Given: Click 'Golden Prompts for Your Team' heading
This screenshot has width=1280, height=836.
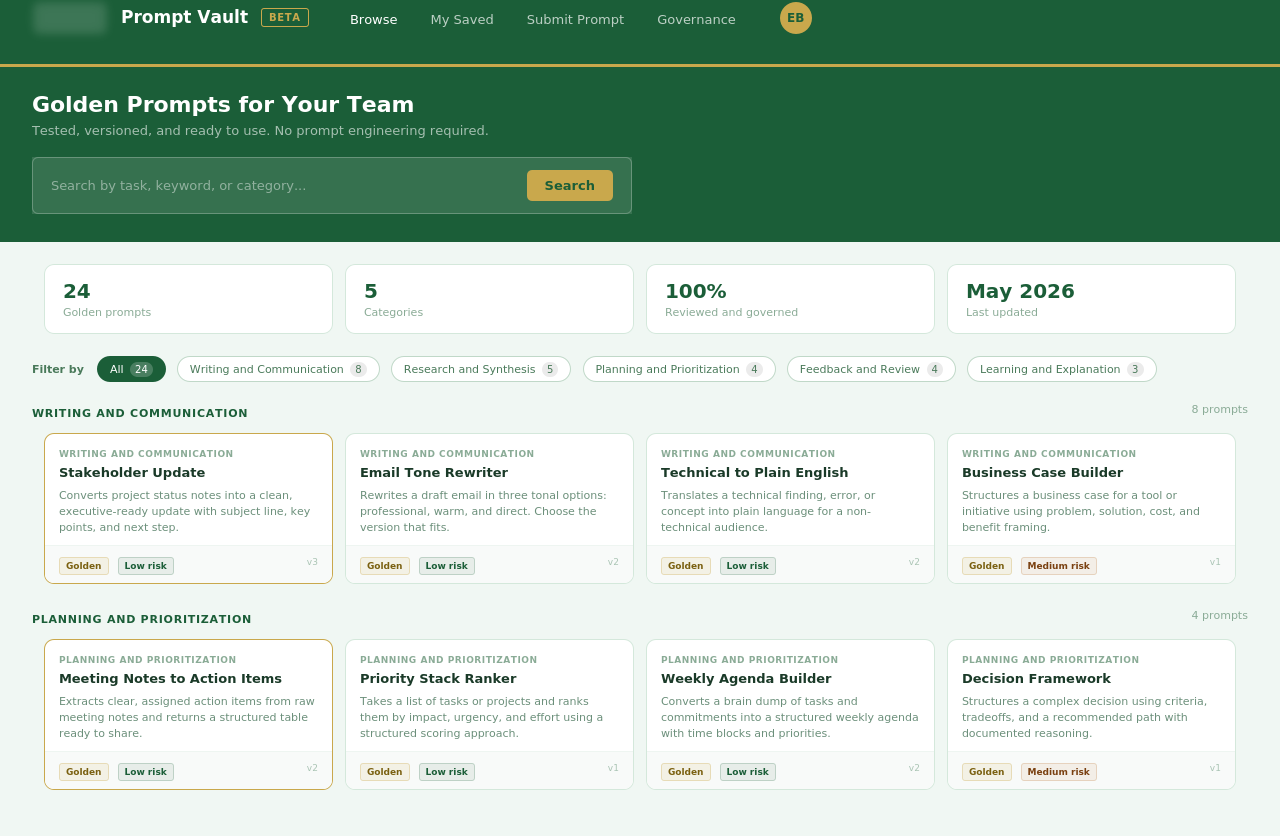Looking at the screenshot, I should [x=223, y=104].
